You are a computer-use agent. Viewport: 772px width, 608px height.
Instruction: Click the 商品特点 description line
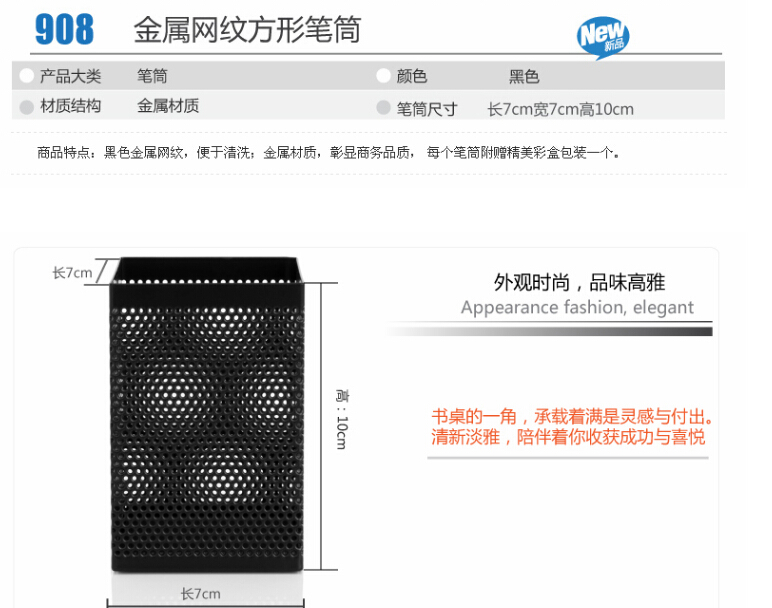coord(327,153)
